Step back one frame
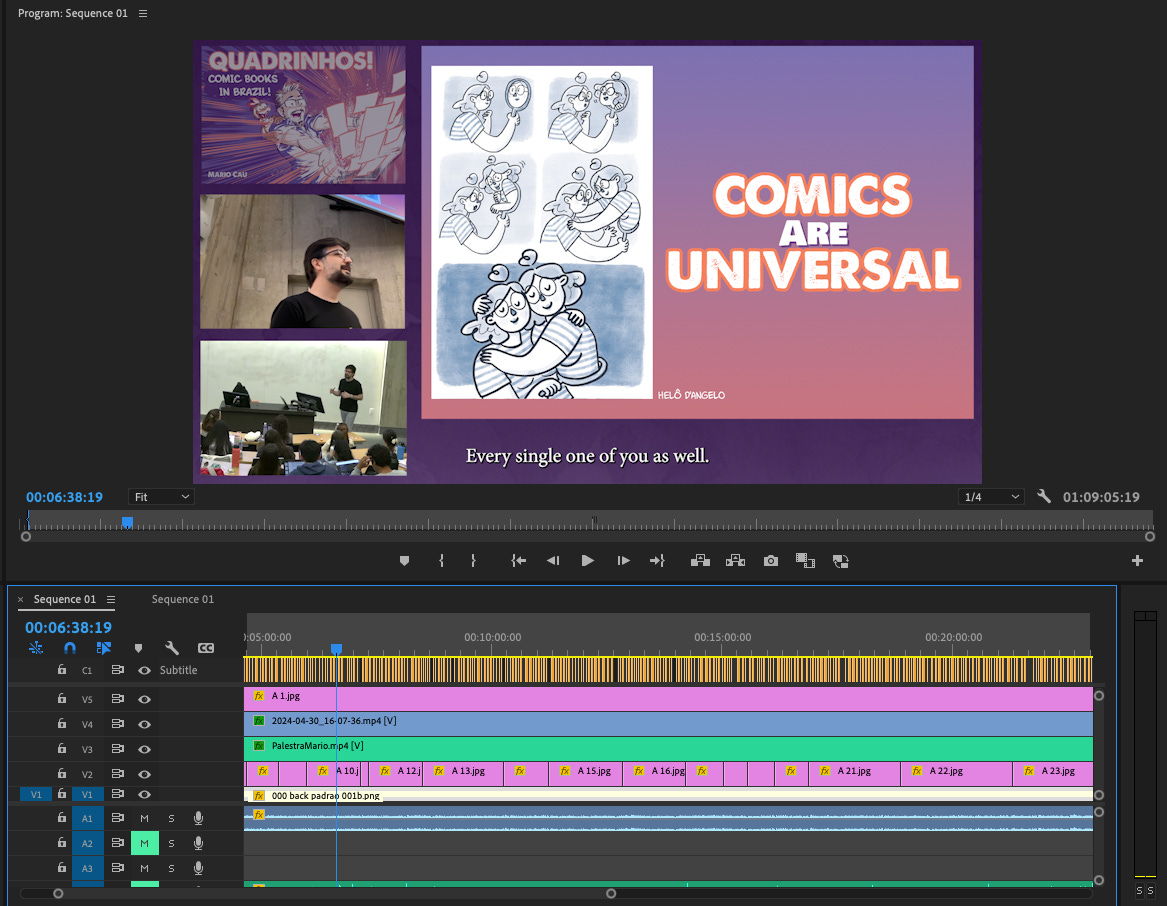 (553, 561)
